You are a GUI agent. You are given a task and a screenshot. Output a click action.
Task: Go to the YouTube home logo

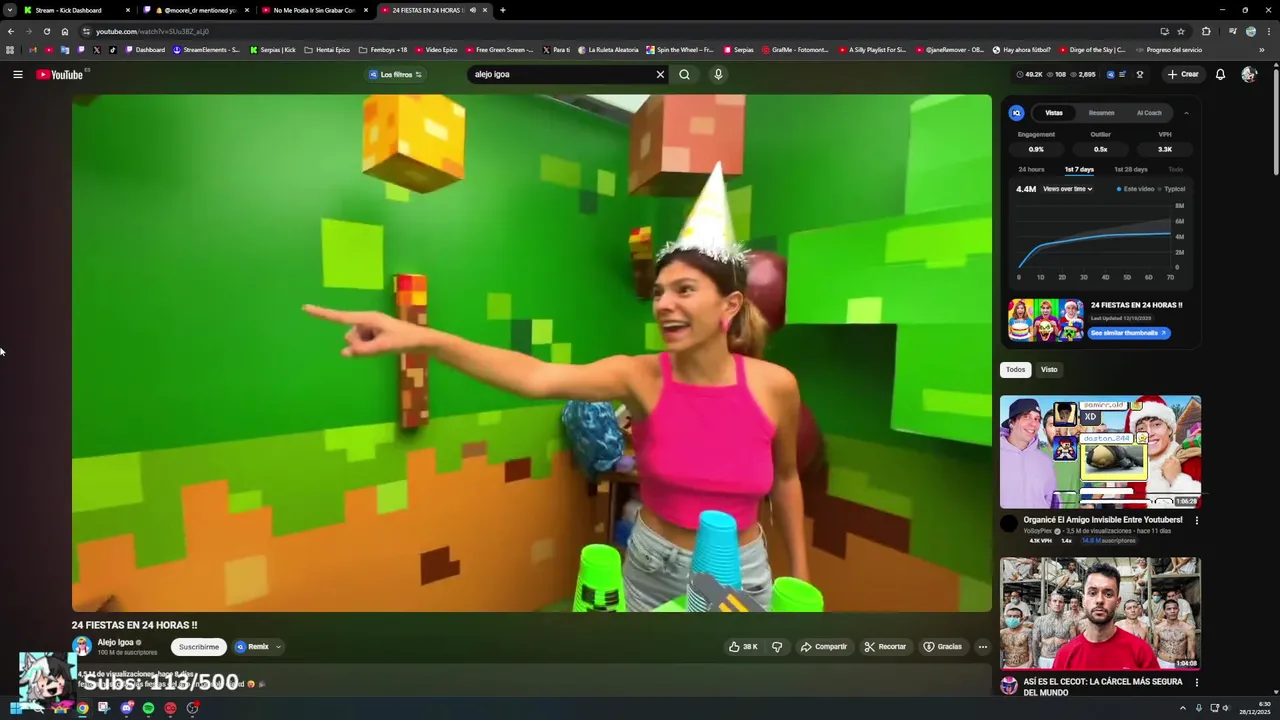[60, 74]
